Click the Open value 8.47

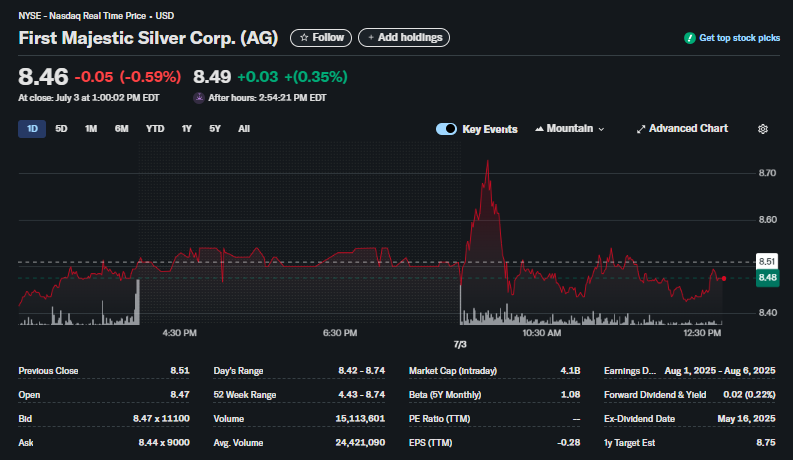point(180,395)
